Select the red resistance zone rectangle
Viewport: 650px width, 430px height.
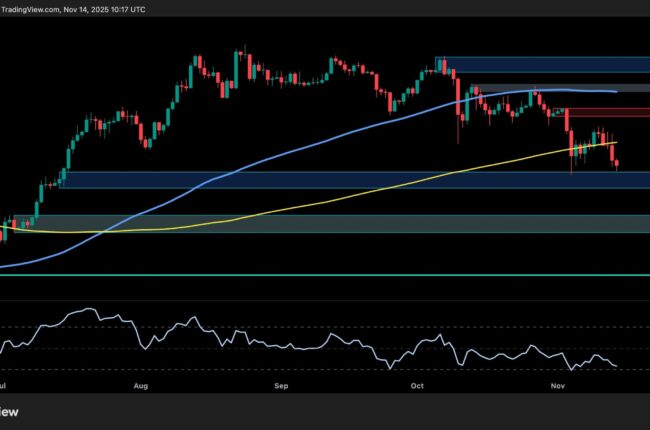607,112
